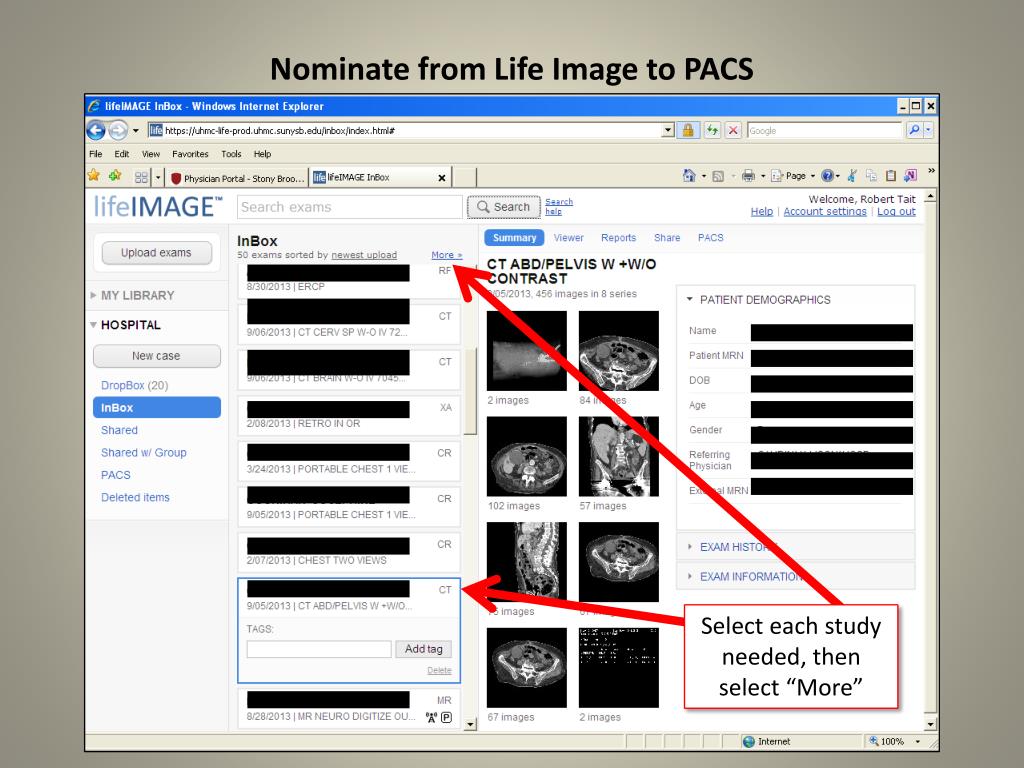This screenshot has height=768, width=1024.
Task: Click the Google search magnifier icon
Action: [914, 130]
